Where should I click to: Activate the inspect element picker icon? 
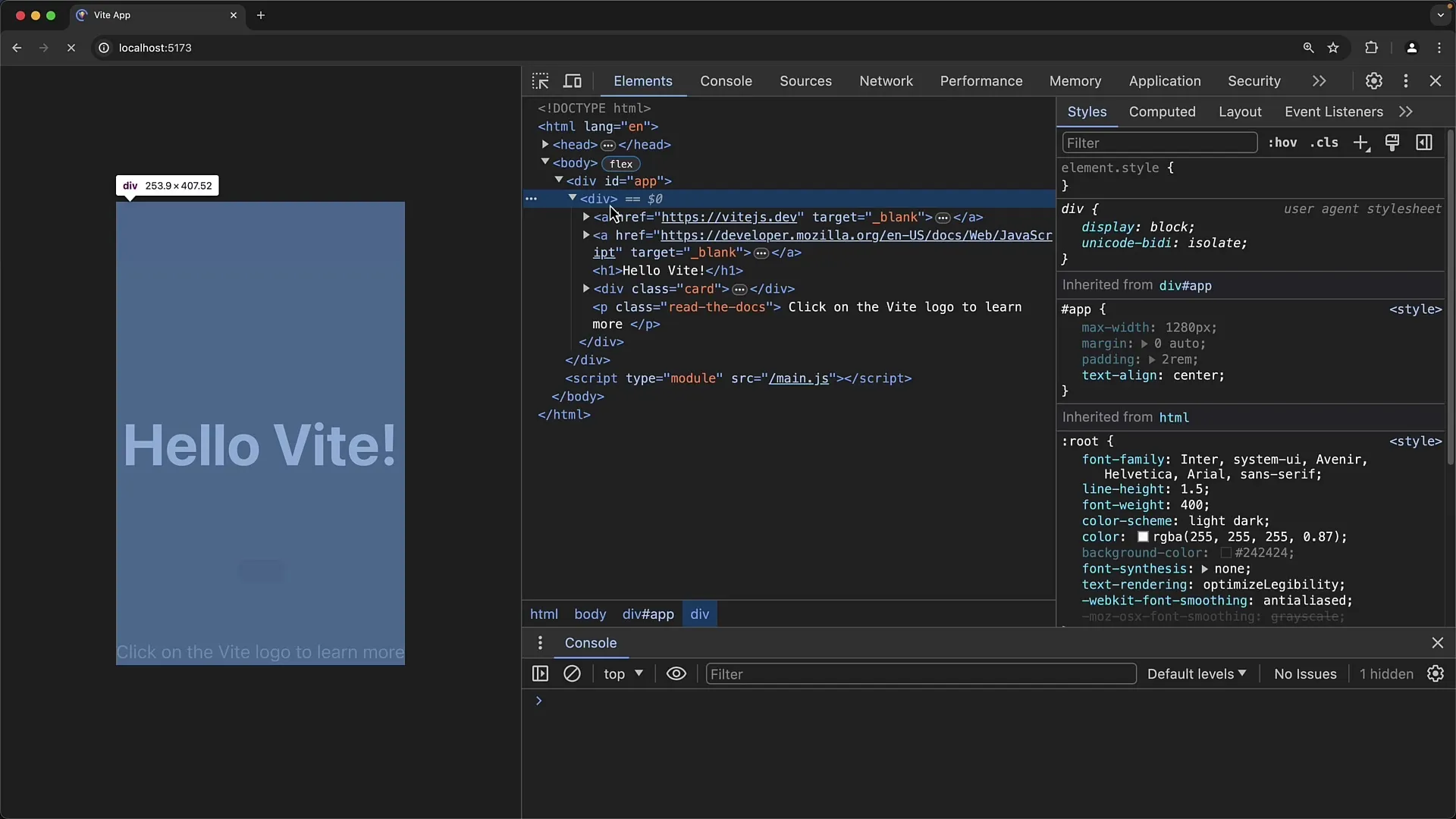pos(540,81)
